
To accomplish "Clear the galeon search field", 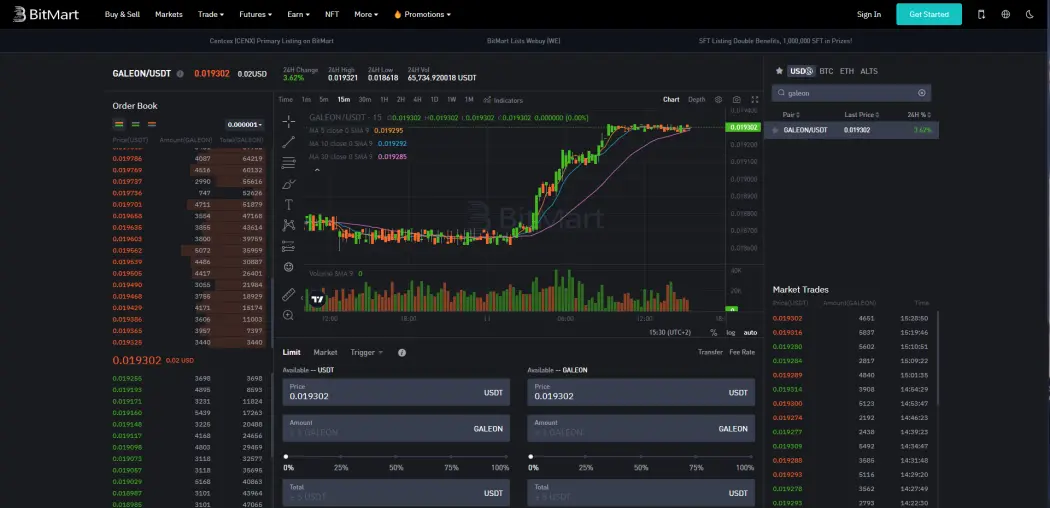I will pos(921,93).
